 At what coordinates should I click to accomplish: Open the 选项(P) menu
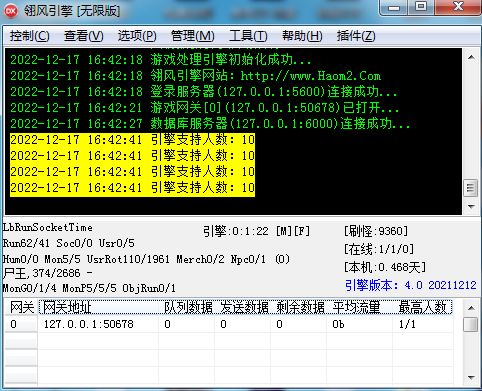pyautogui.click(x=137, y=36)
